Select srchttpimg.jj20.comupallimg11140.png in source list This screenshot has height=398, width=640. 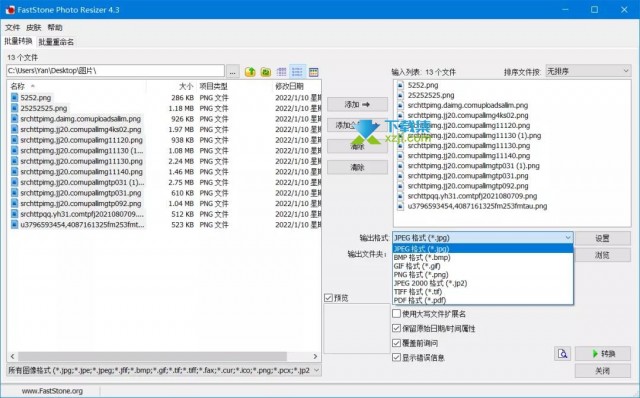click(x=82, y=172)
